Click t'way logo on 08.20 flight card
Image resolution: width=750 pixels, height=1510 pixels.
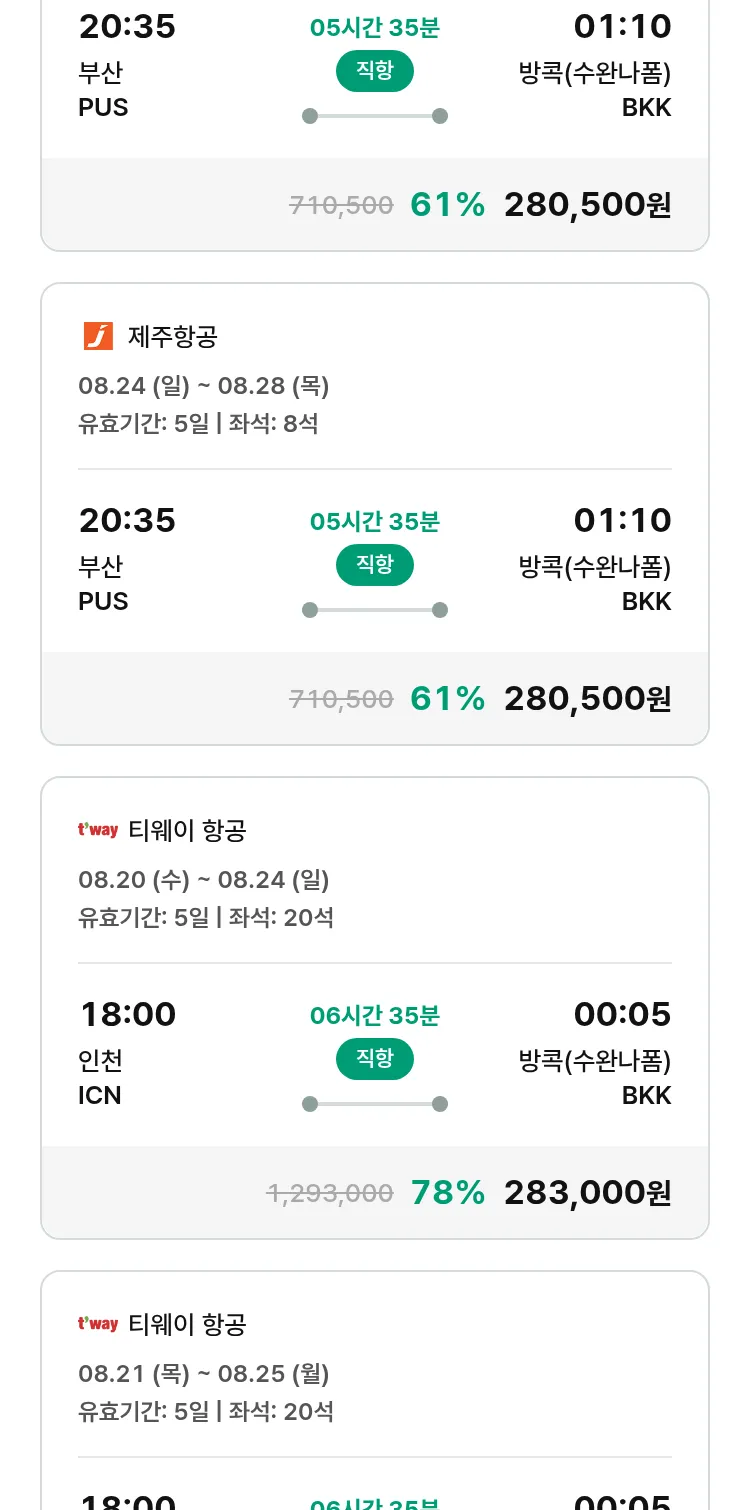coord(98,830)
